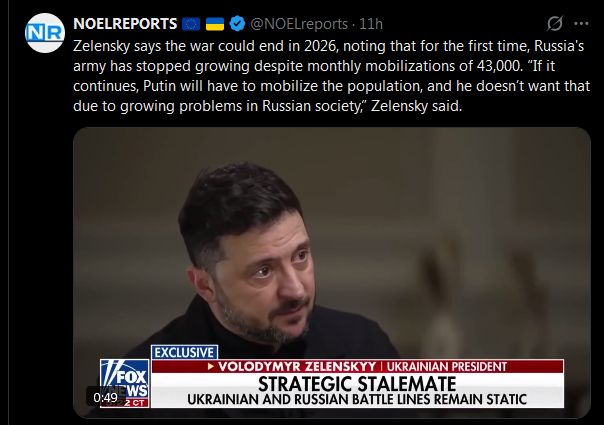Click the EXCLUSIVE banner label

click(185, 352)
